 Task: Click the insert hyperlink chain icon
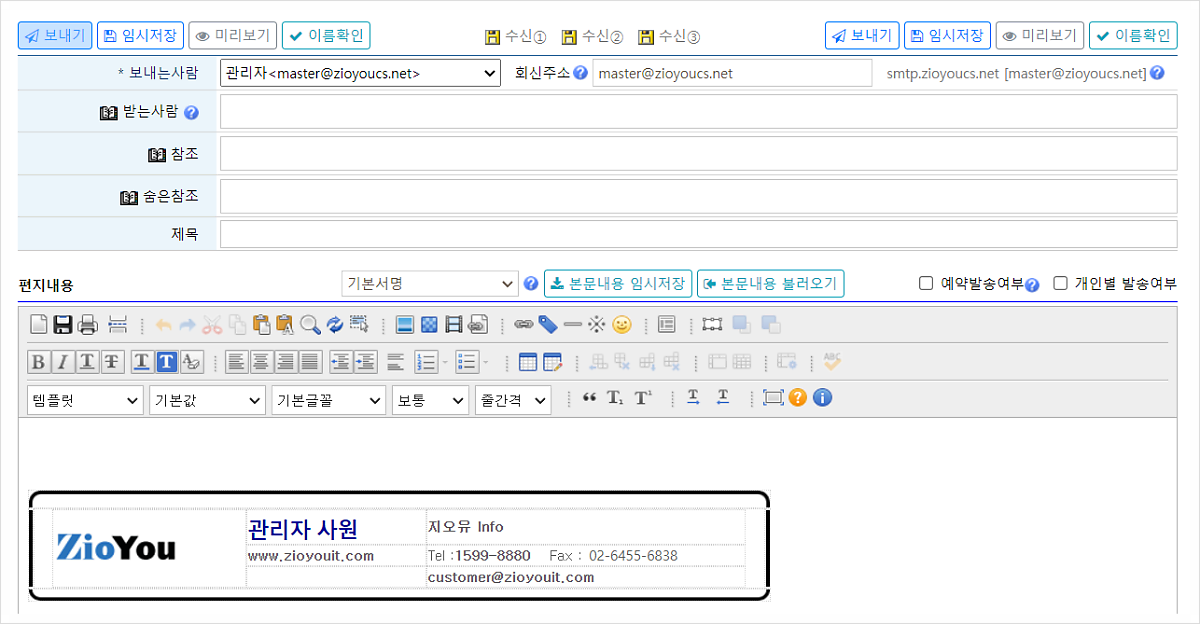pyautogui.click(x=523, y=324)
